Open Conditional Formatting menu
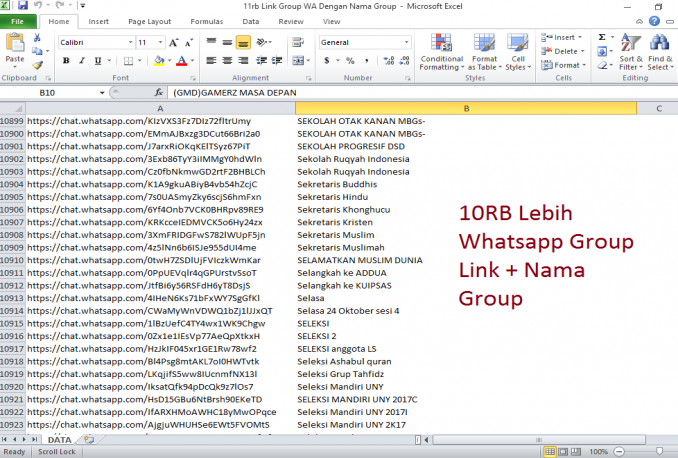This screenshot has height=458, width=678. [x=441, y=52]
